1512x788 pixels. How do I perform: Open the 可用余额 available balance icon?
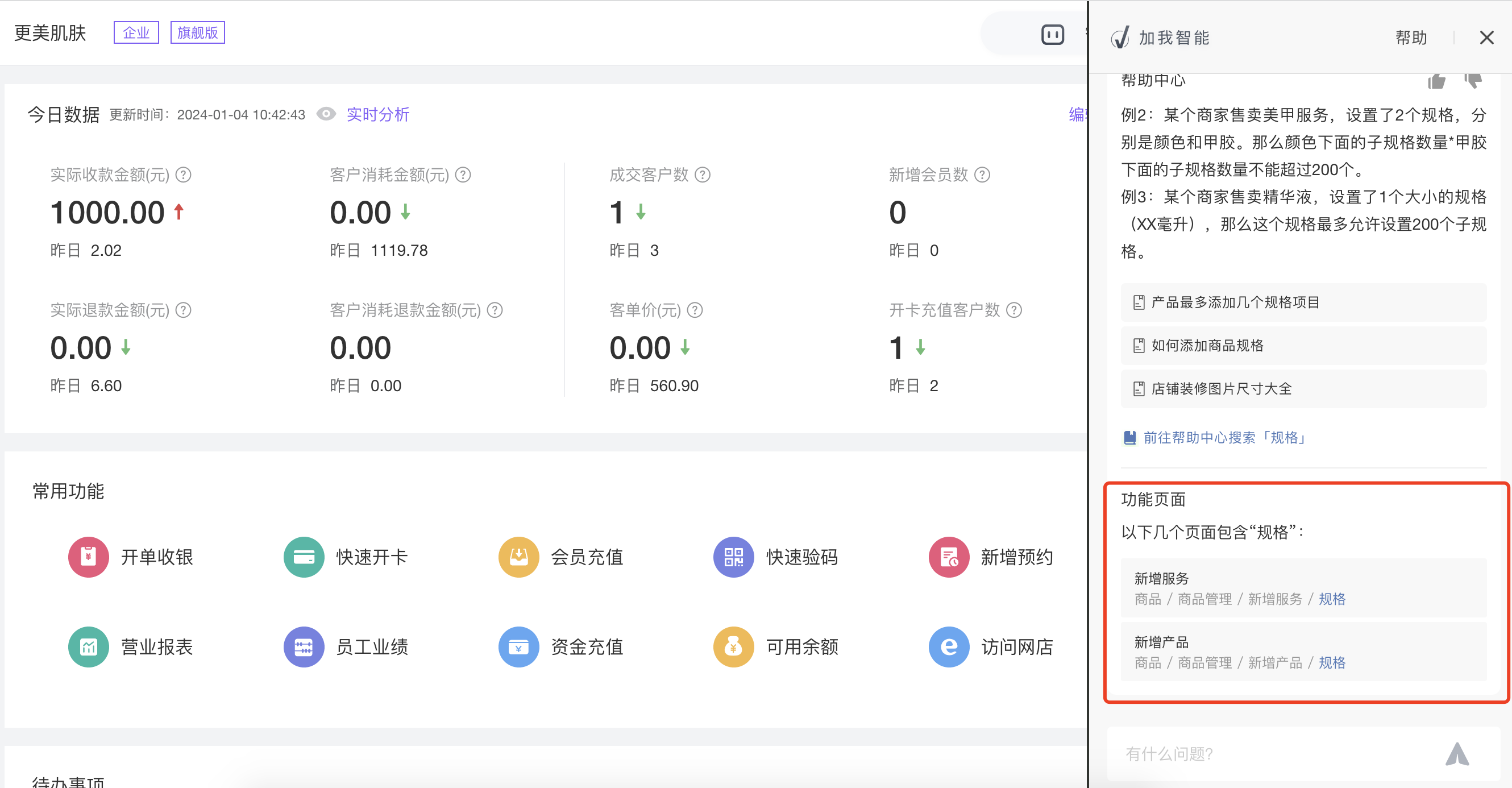[733, 646]
